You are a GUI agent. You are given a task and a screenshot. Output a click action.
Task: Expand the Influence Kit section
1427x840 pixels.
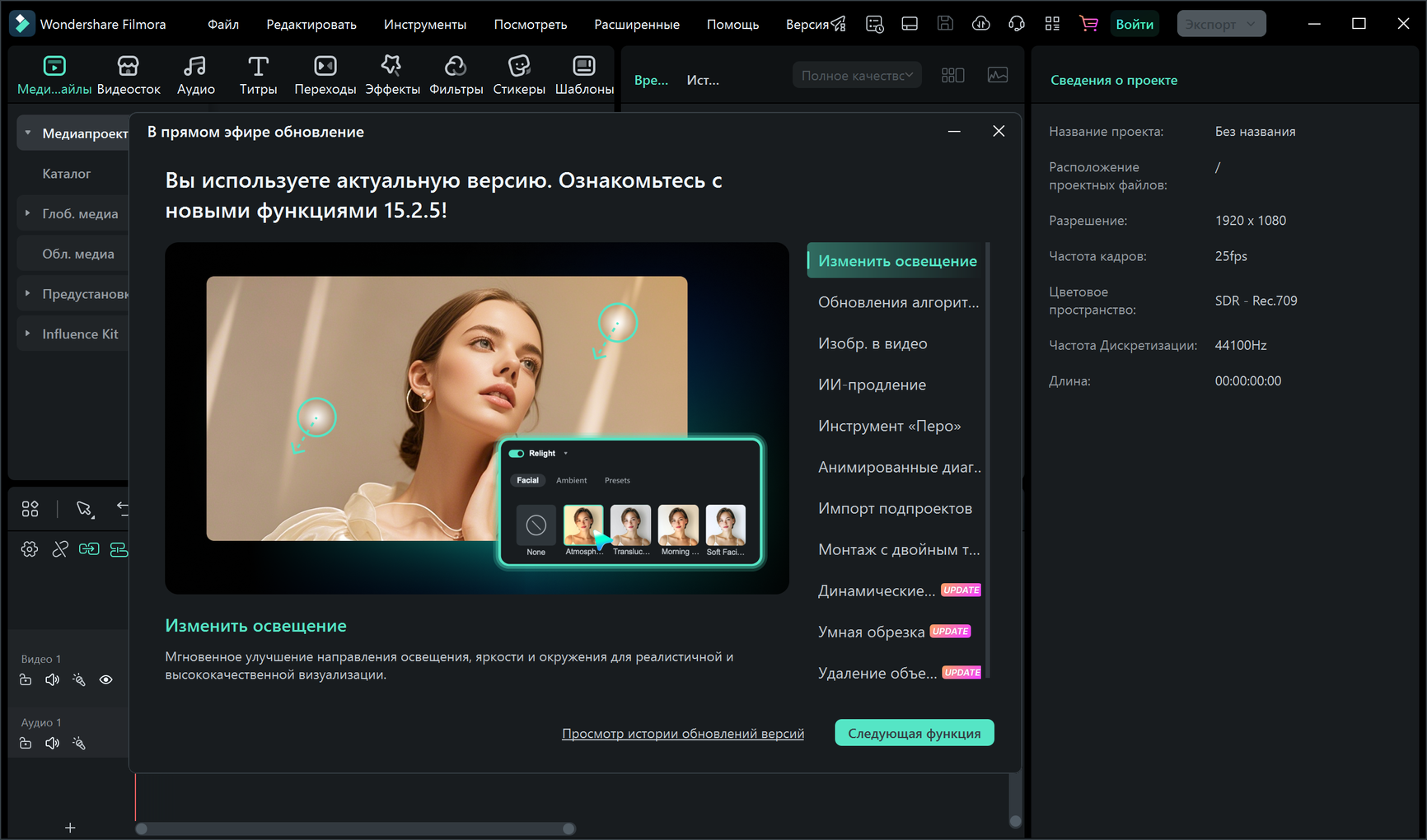tap(27, 334)
